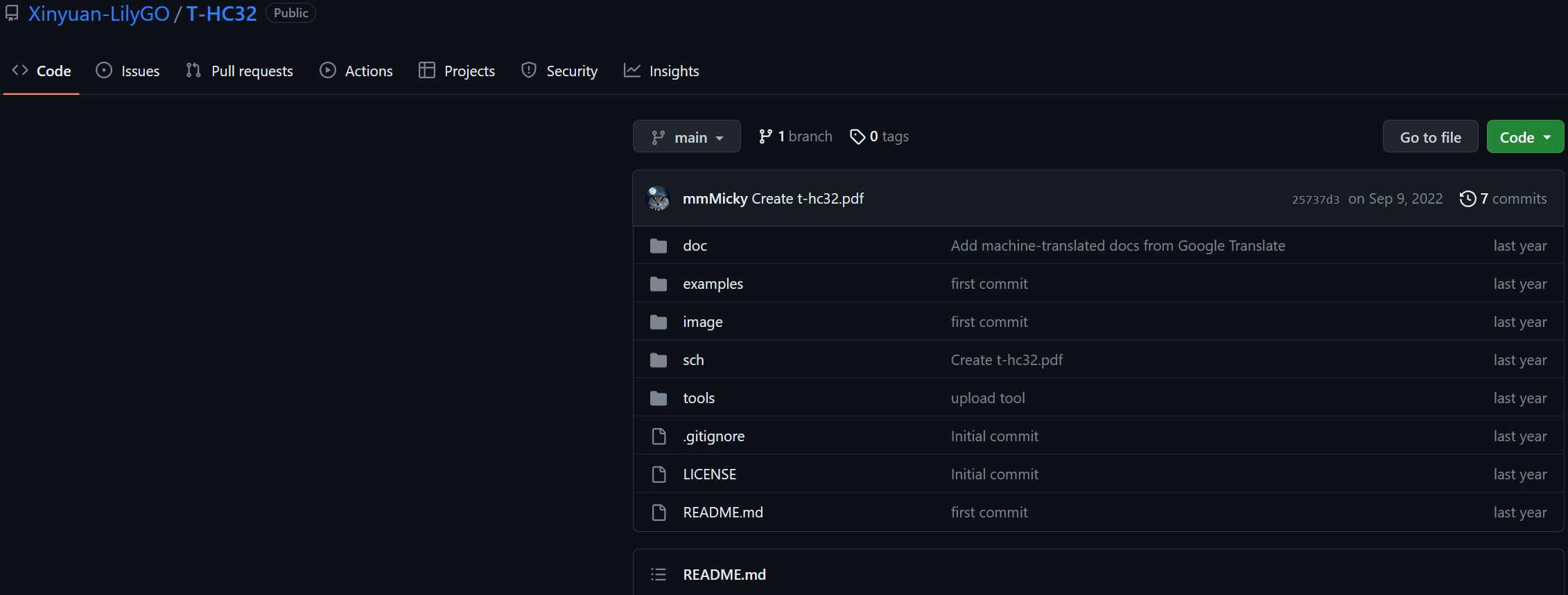This screenshot has width=1568, height=595.
Task: Click the Pull requests icon
Action: (x=193, y=70)
